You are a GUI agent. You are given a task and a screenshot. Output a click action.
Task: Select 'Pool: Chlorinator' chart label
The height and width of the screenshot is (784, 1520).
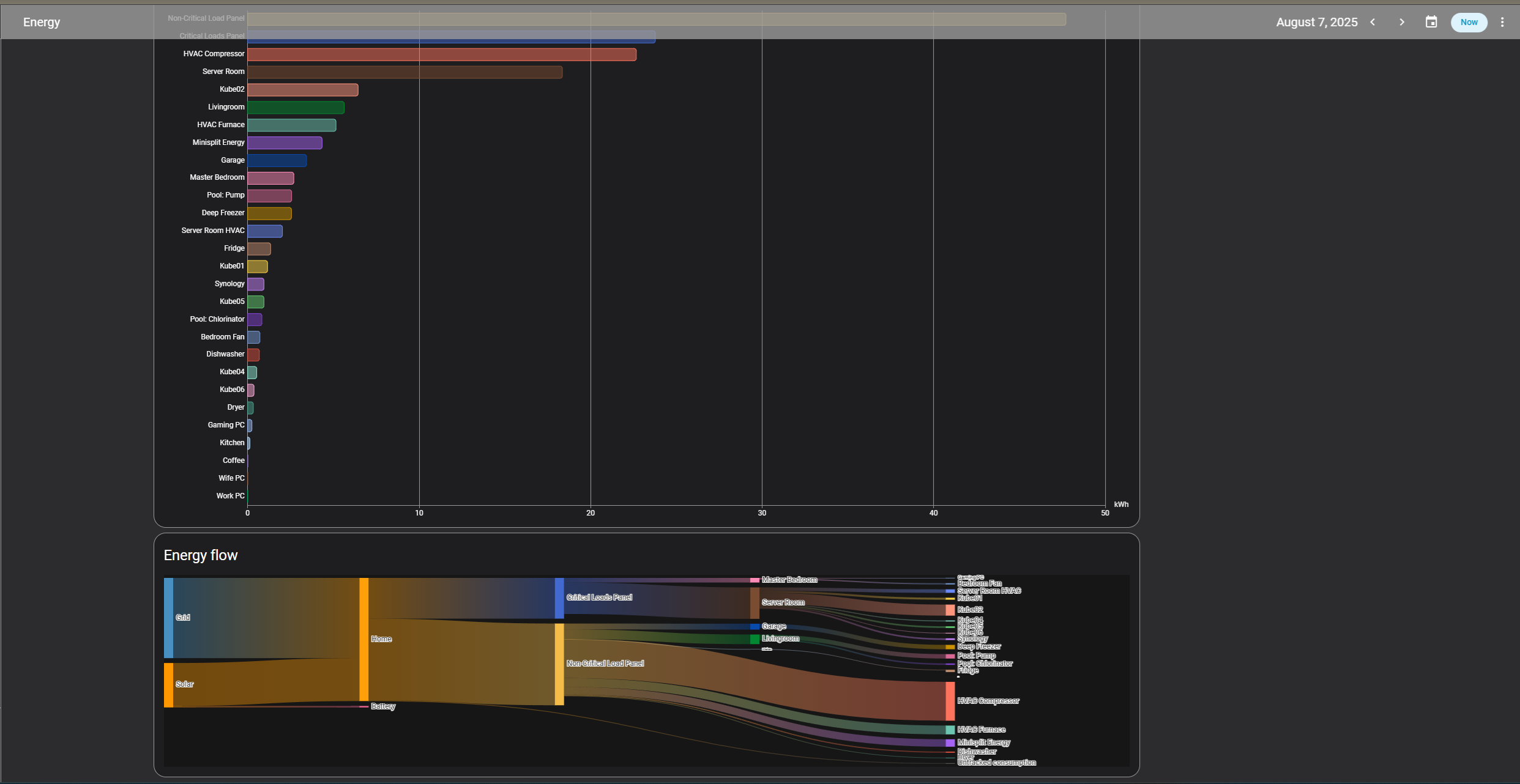click(217, 319)
